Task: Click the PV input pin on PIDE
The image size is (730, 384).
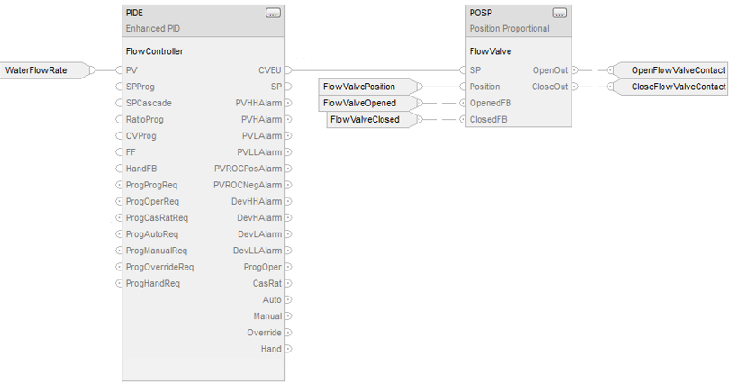Action: tap(119, 70)
